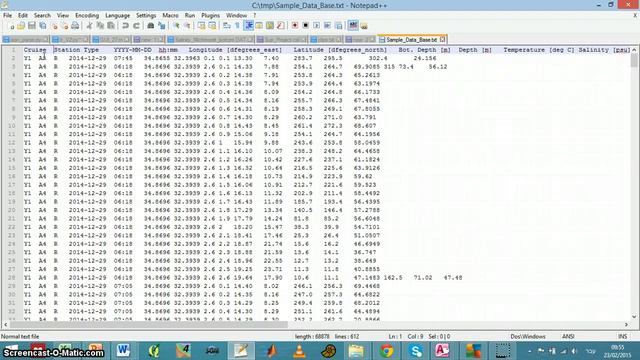Open the Settings menu

[146, 16]
